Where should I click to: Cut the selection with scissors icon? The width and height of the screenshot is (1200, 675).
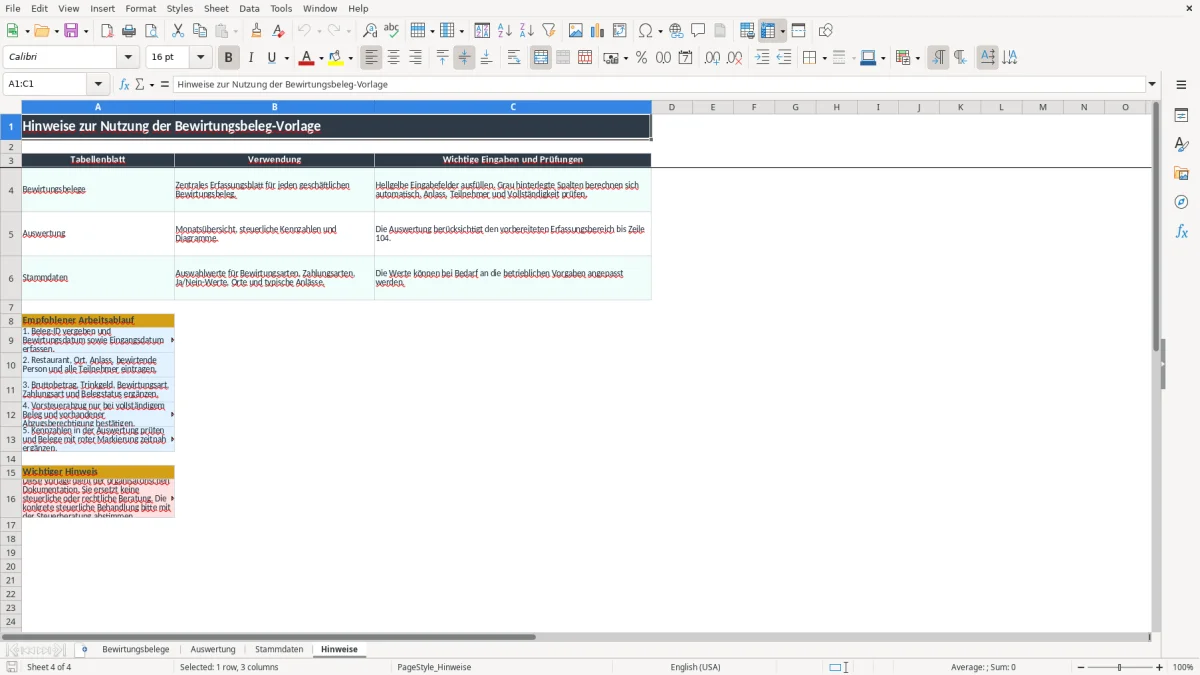coord(178,31)
